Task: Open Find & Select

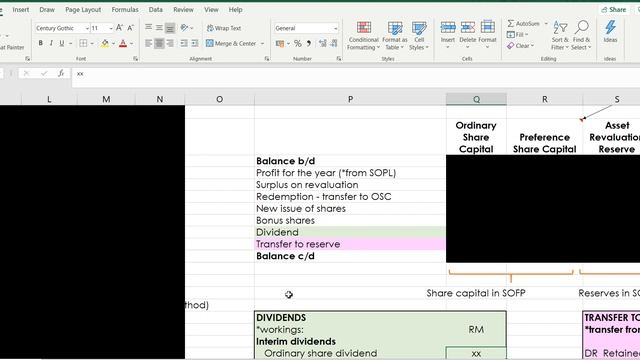Action: pyautogui.click(x=581, y=36)
